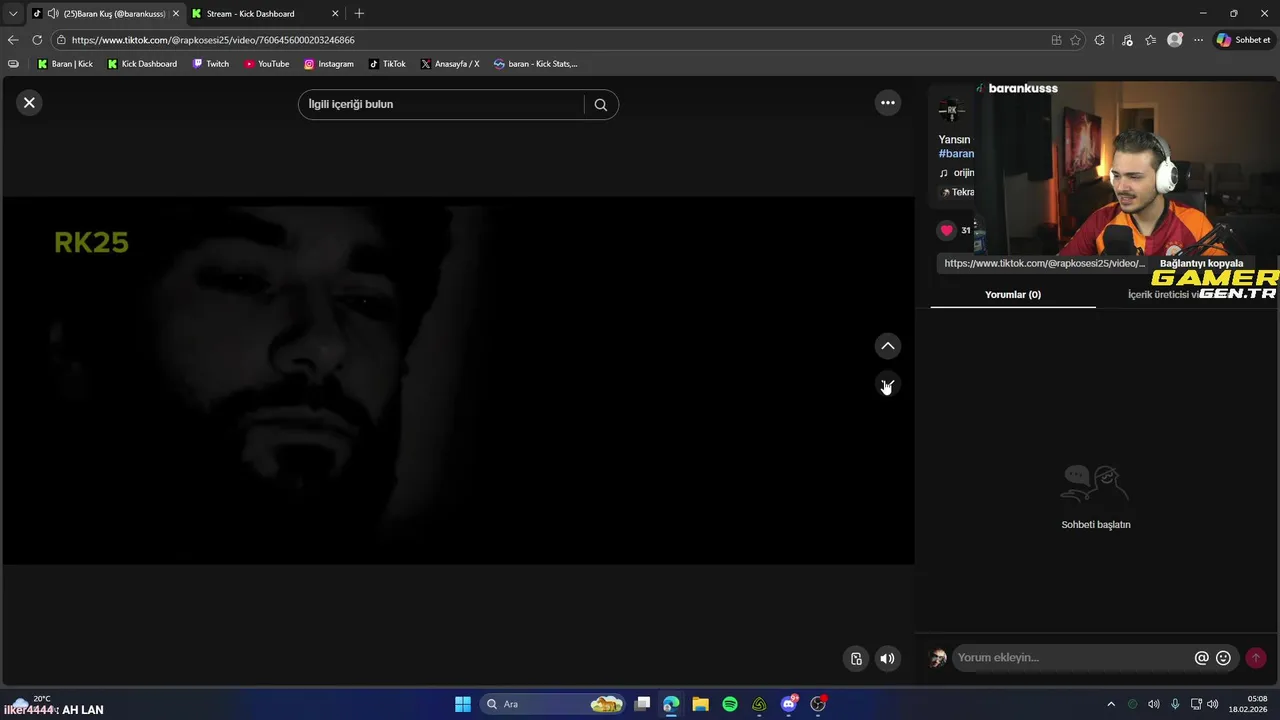Open the Twitch bookmark
Viewport: 1280px width, 720px height.
point(211,64)
